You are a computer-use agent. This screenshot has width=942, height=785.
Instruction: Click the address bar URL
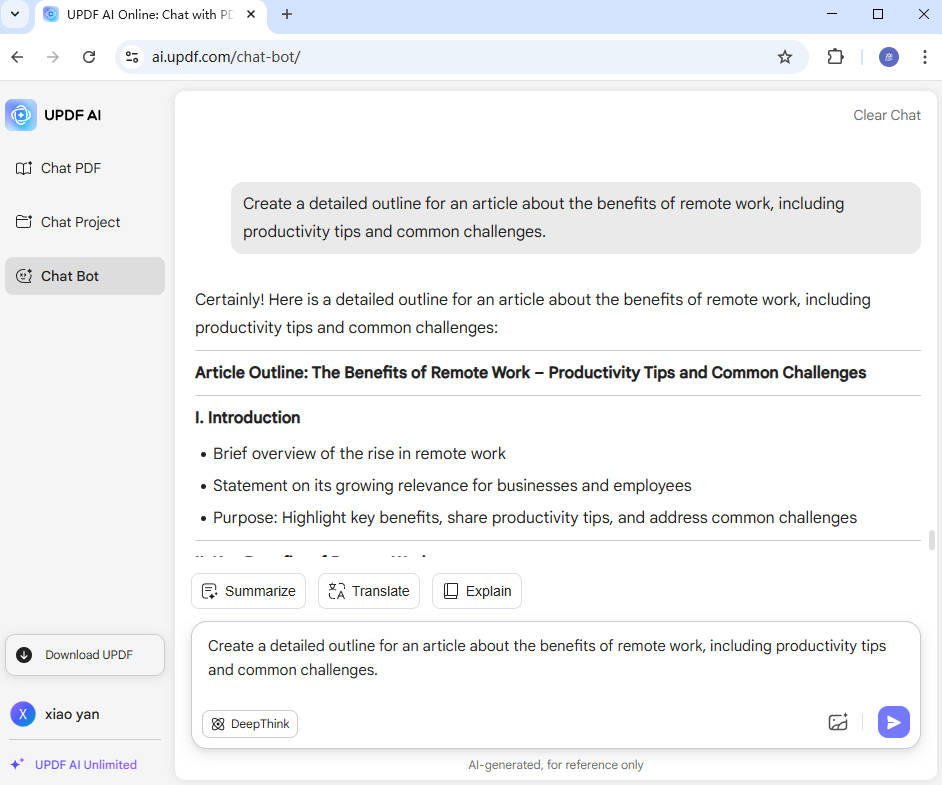[226, 57]
